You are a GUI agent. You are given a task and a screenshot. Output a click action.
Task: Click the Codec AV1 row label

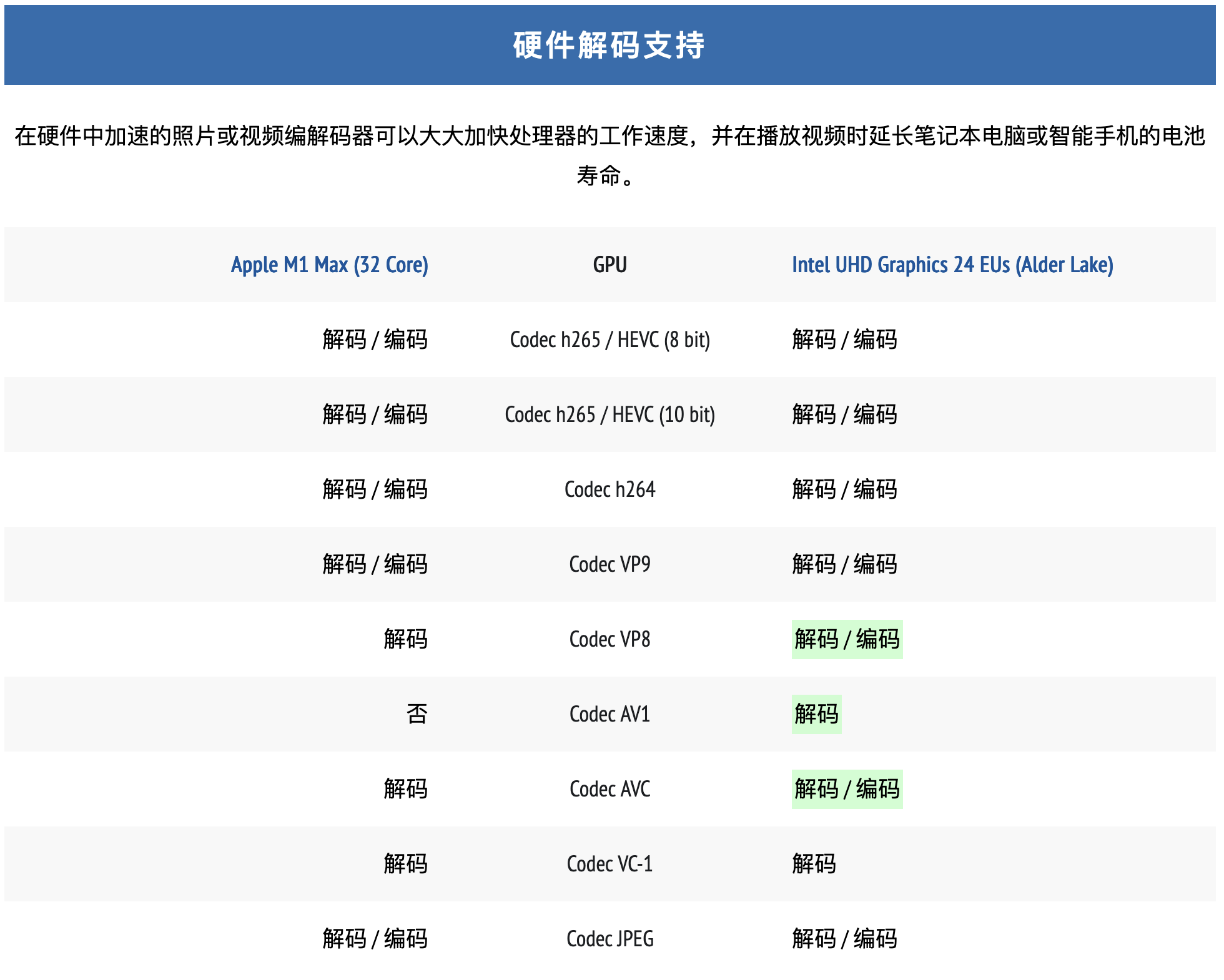click(x=610, y=714)
